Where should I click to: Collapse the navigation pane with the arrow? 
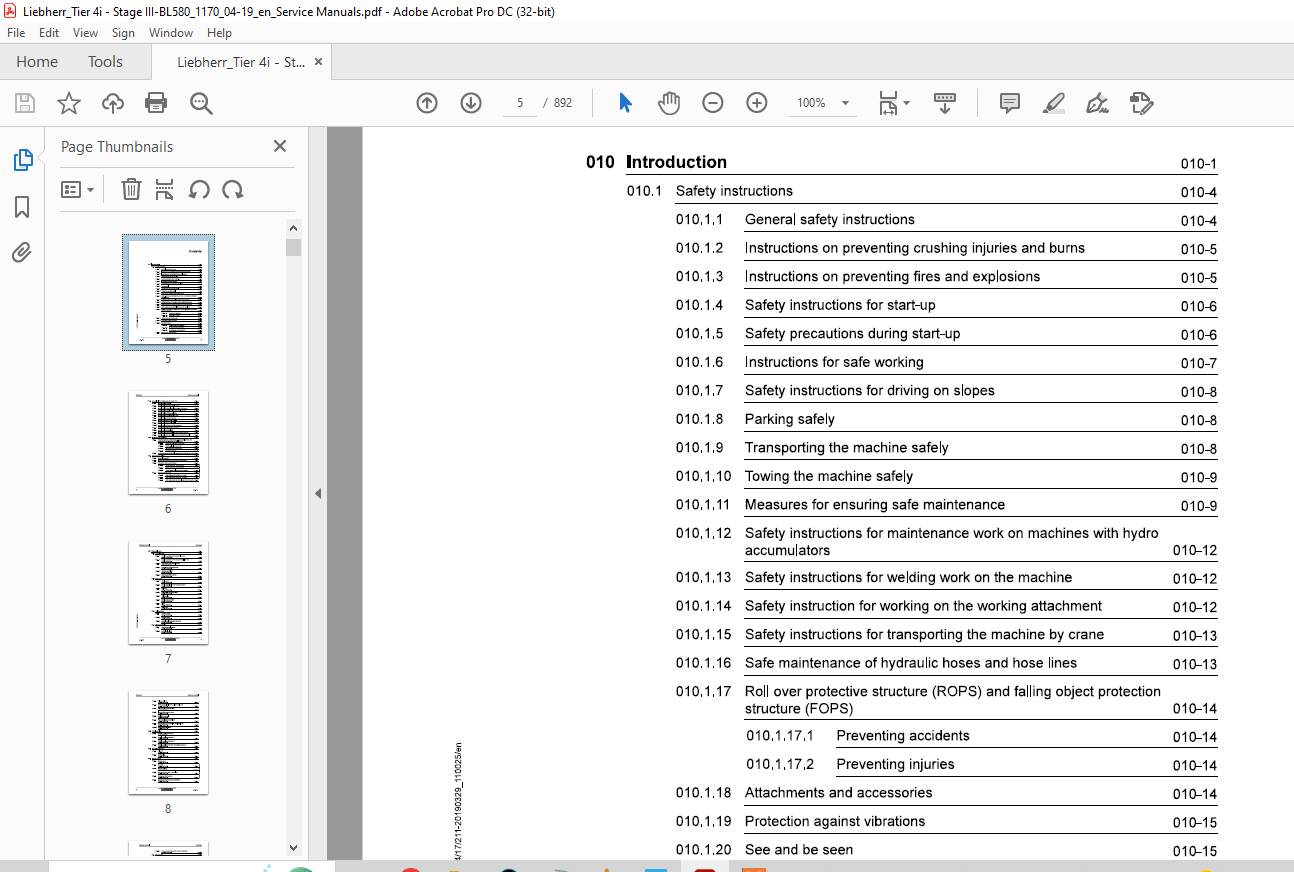(318, 493)
